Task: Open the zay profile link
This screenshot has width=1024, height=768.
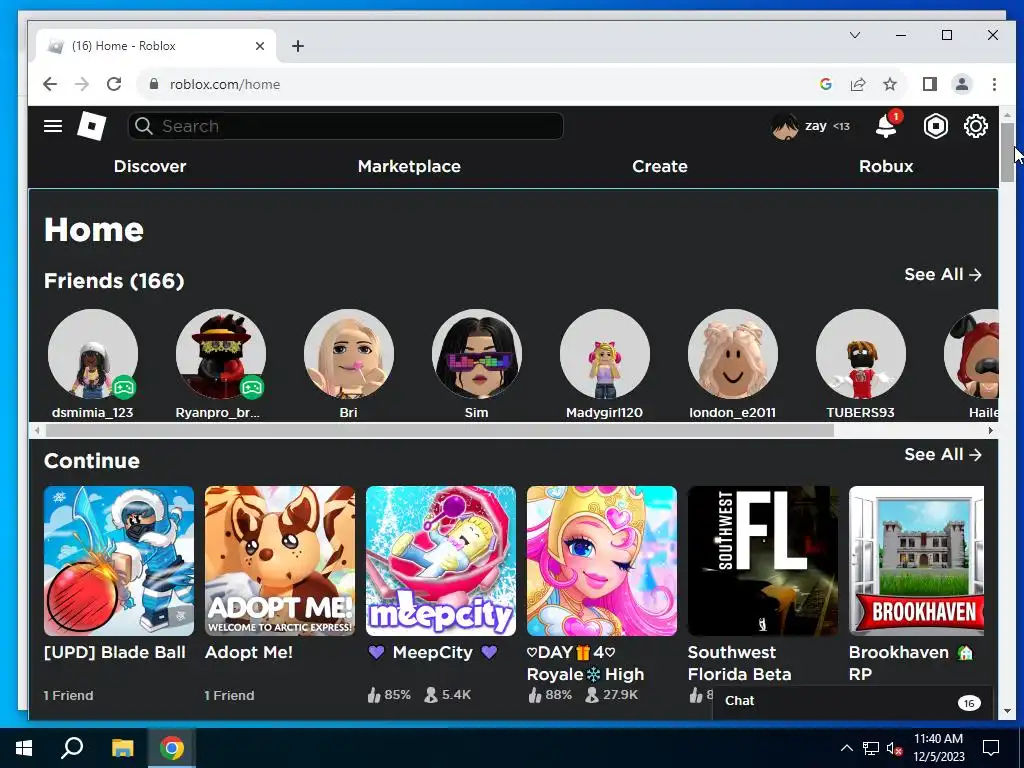Action: pyautogui.click(x=816, y=125)
